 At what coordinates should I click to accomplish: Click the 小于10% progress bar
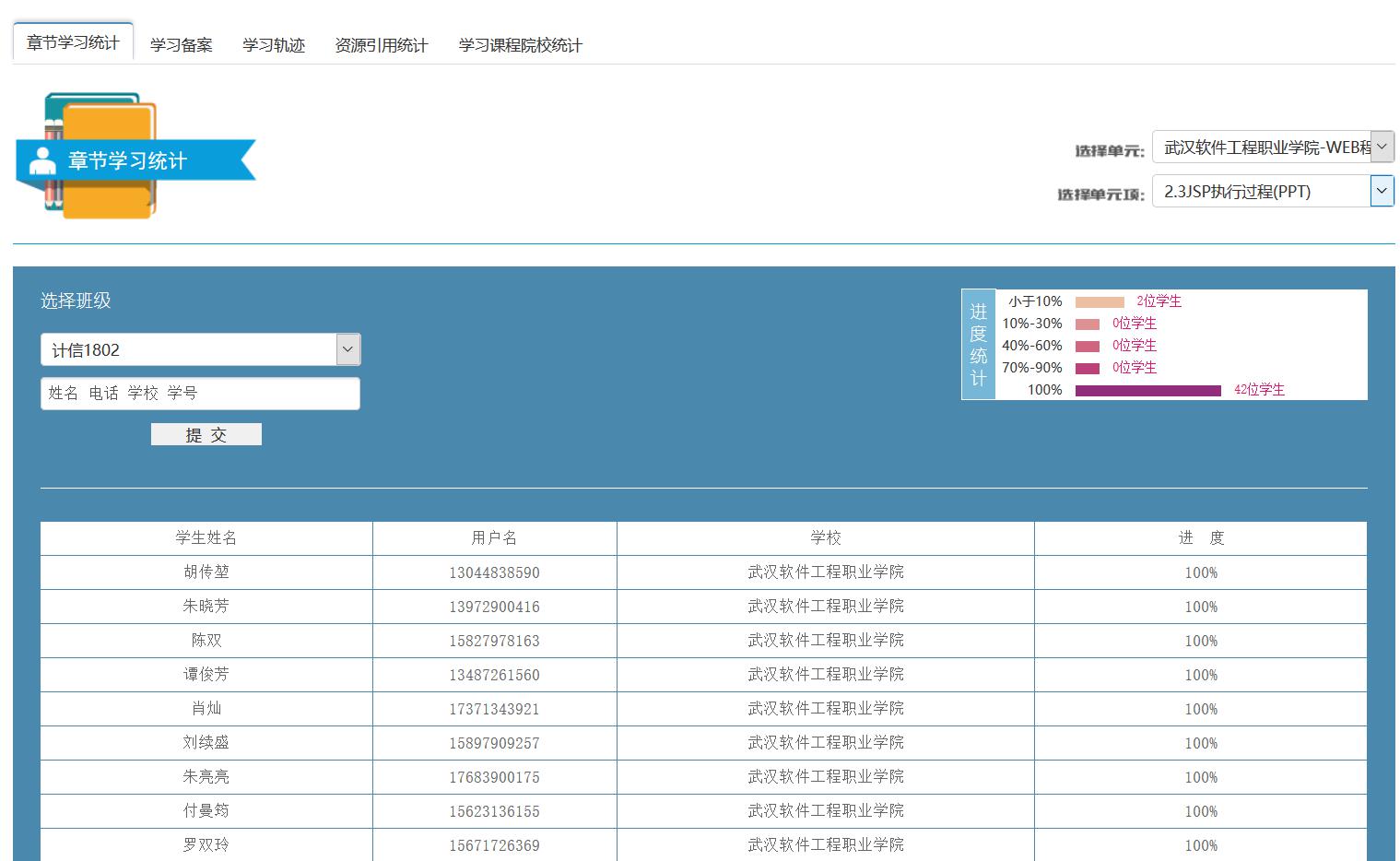click(1100, 302)
